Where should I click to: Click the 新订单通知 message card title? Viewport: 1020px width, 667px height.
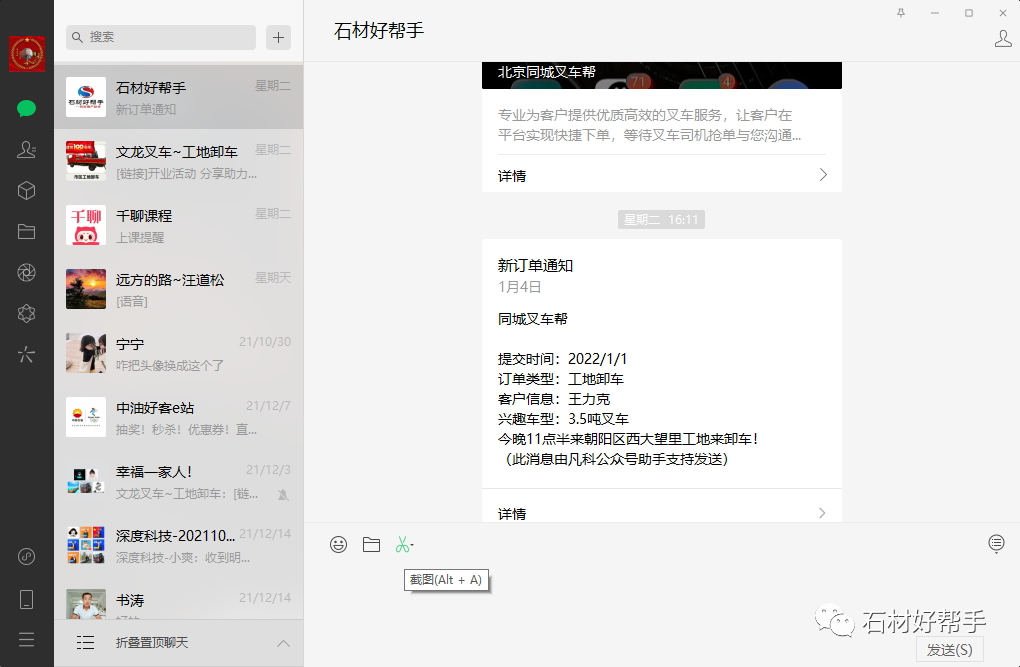pyautogui.click(x=535, y=265)
